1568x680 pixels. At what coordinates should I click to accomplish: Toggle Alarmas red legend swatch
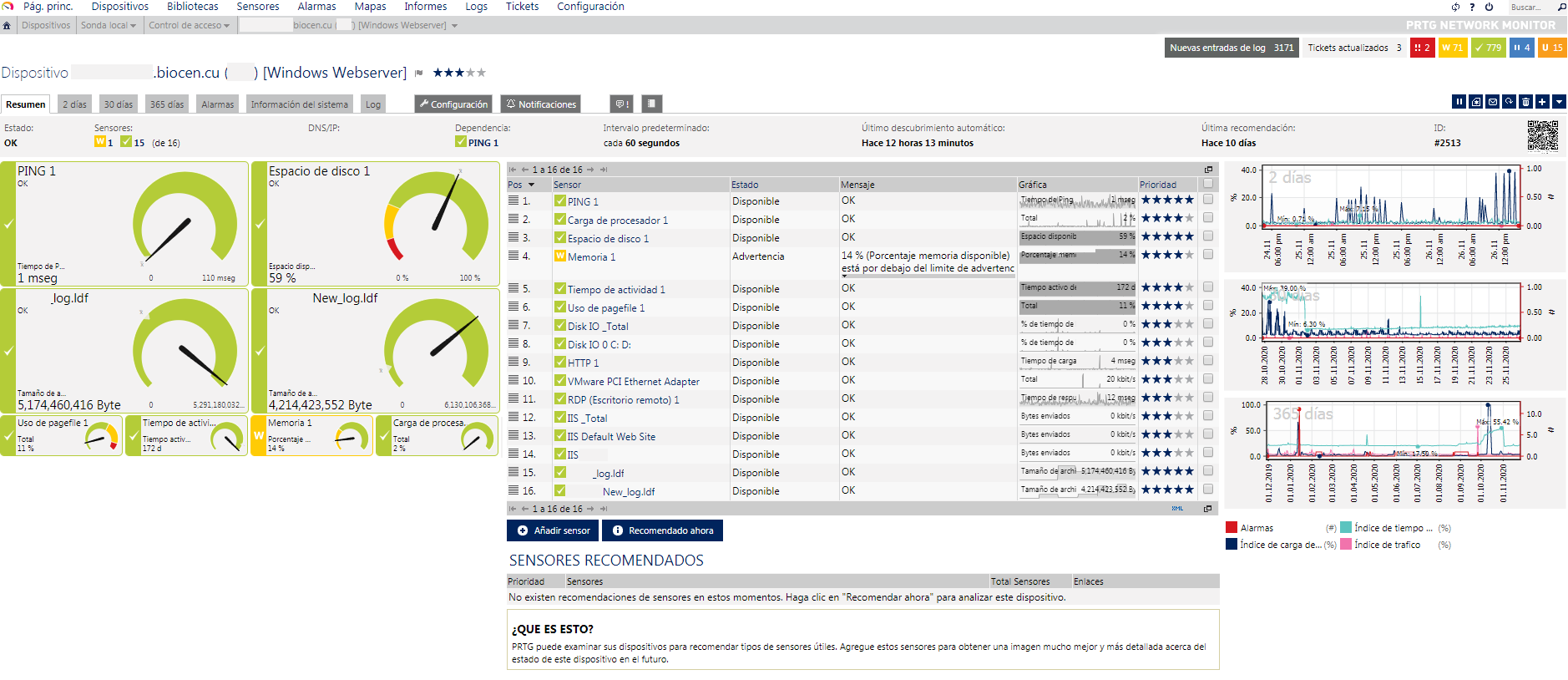point(1231,528)
